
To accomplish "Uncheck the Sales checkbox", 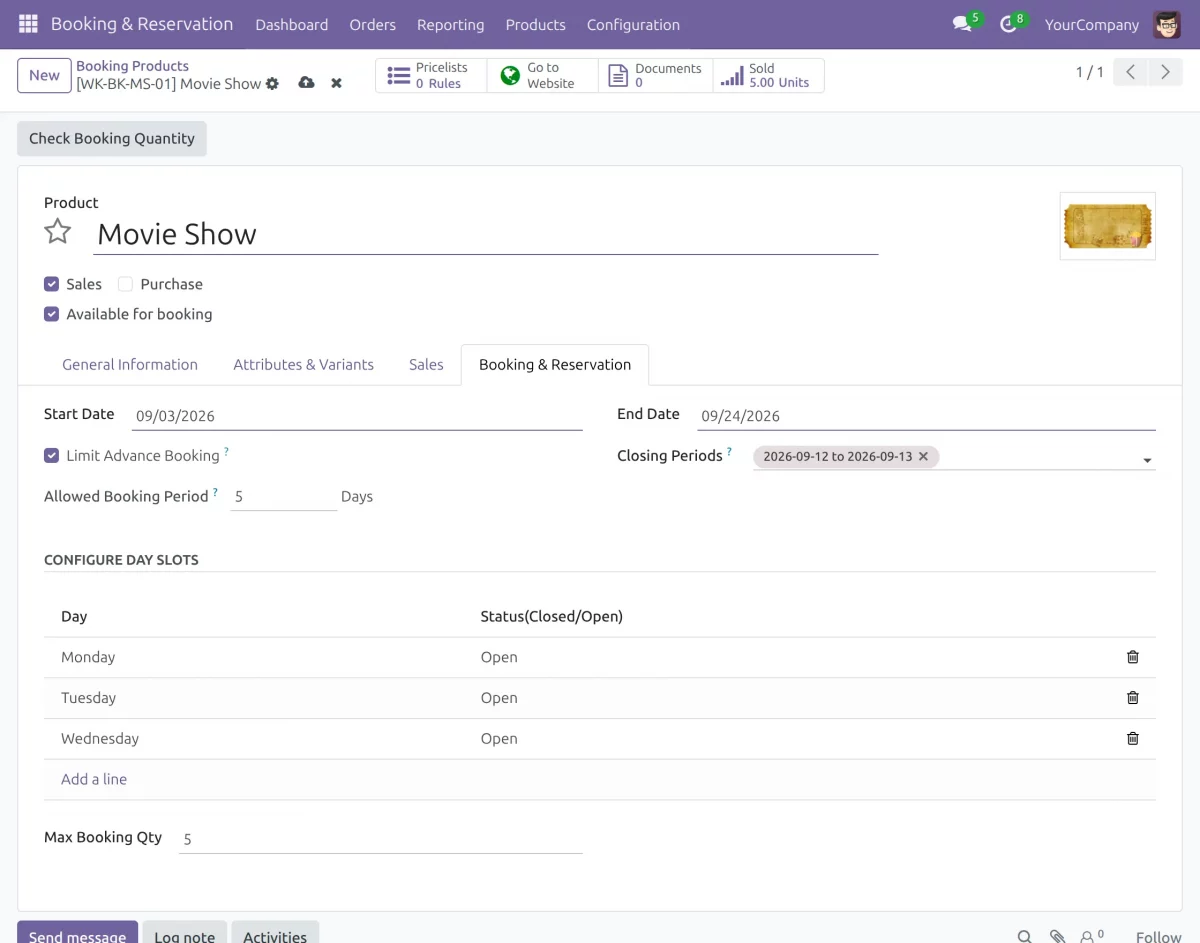I will click(52, 284).
